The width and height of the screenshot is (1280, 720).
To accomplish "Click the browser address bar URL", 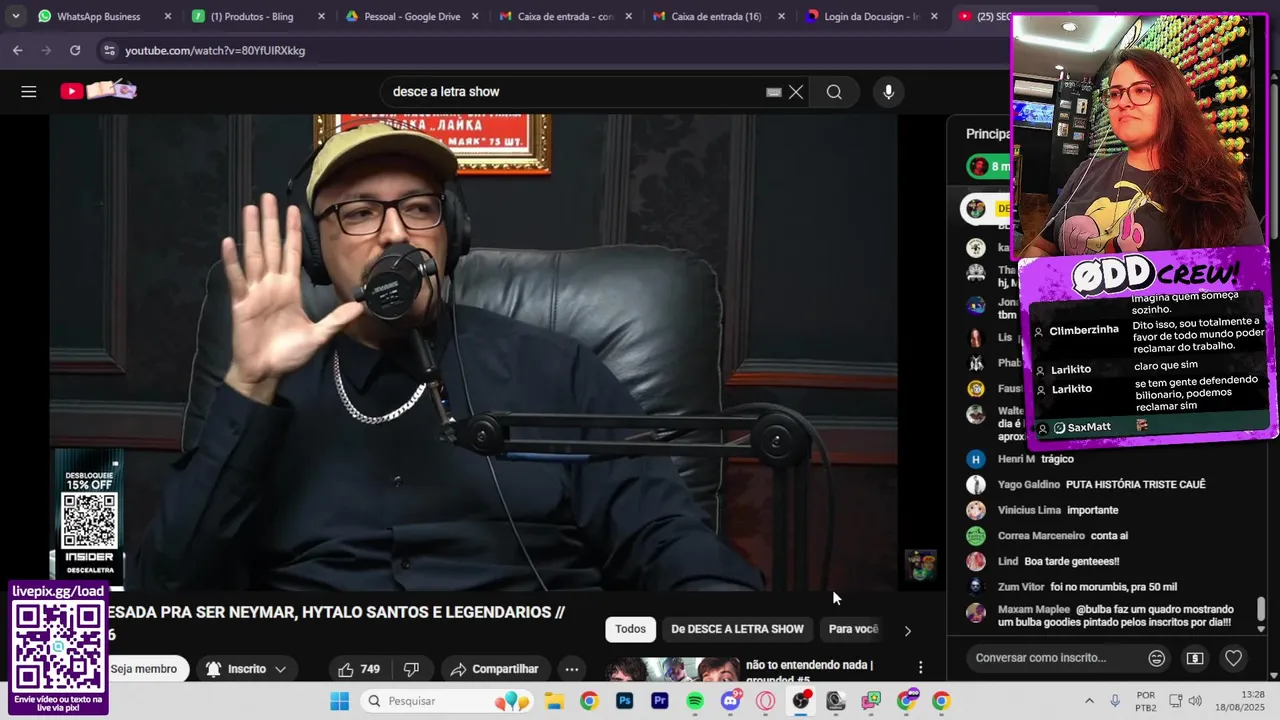I will 215,50.
